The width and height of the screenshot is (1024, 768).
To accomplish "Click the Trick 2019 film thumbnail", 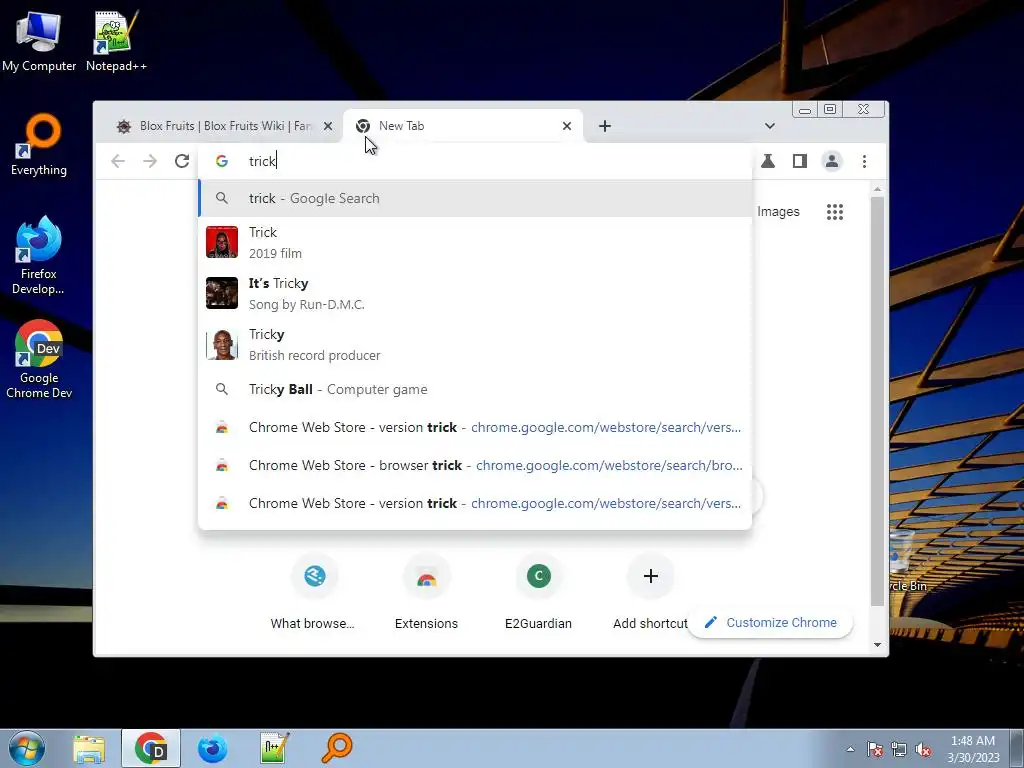I will (222, 242).
